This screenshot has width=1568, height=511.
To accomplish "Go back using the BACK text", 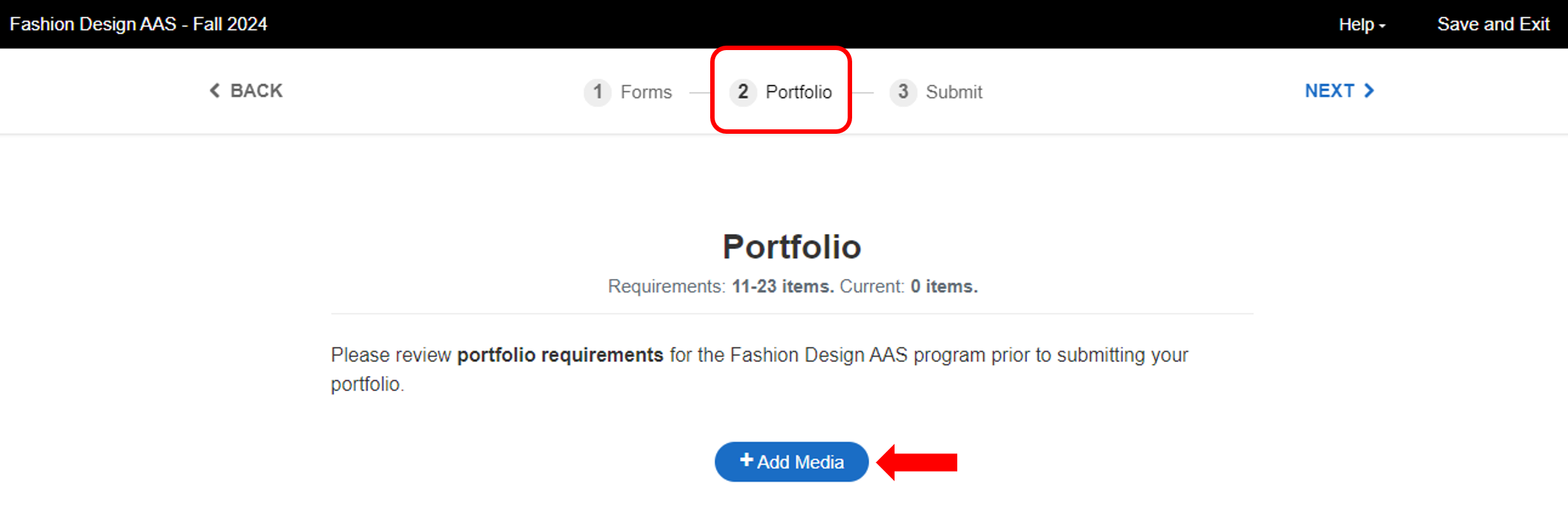I will 256,91.
